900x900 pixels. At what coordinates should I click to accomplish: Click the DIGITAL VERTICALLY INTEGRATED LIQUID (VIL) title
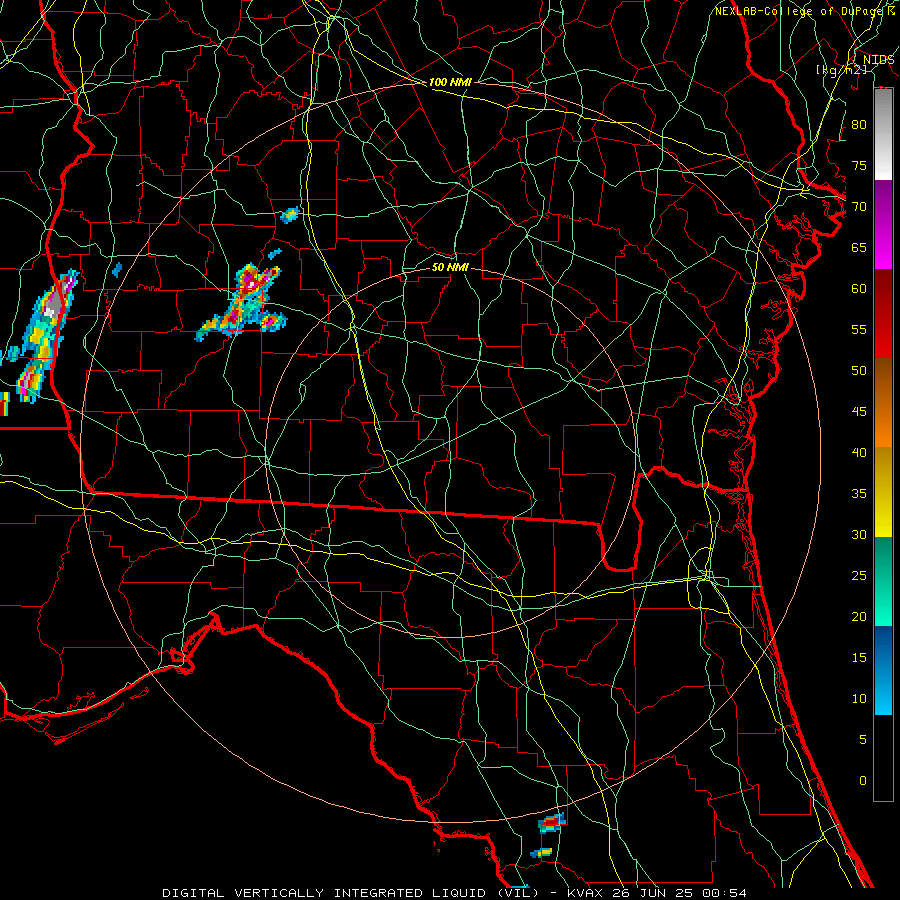[x=350, y=893]
